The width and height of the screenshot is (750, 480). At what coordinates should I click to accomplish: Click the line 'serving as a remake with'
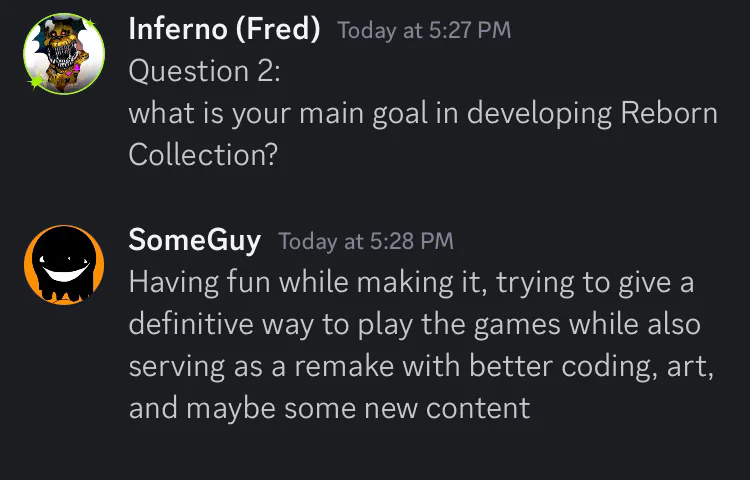[x=296, y=366]
